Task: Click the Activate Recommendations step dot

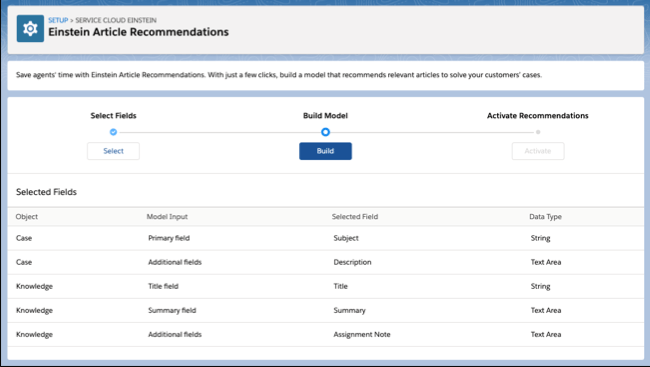Action: 538,132
